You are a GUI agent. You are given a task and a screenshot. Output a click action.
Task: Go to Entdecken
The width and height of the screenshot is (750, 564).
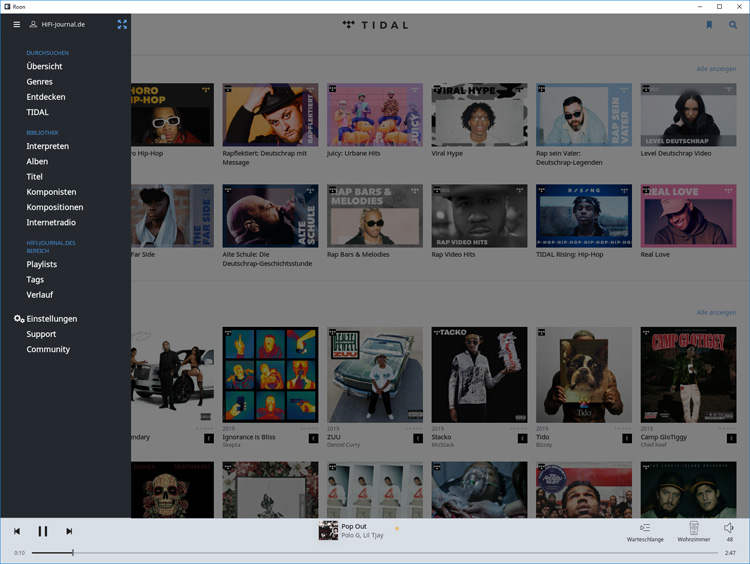tap(45, 97)
